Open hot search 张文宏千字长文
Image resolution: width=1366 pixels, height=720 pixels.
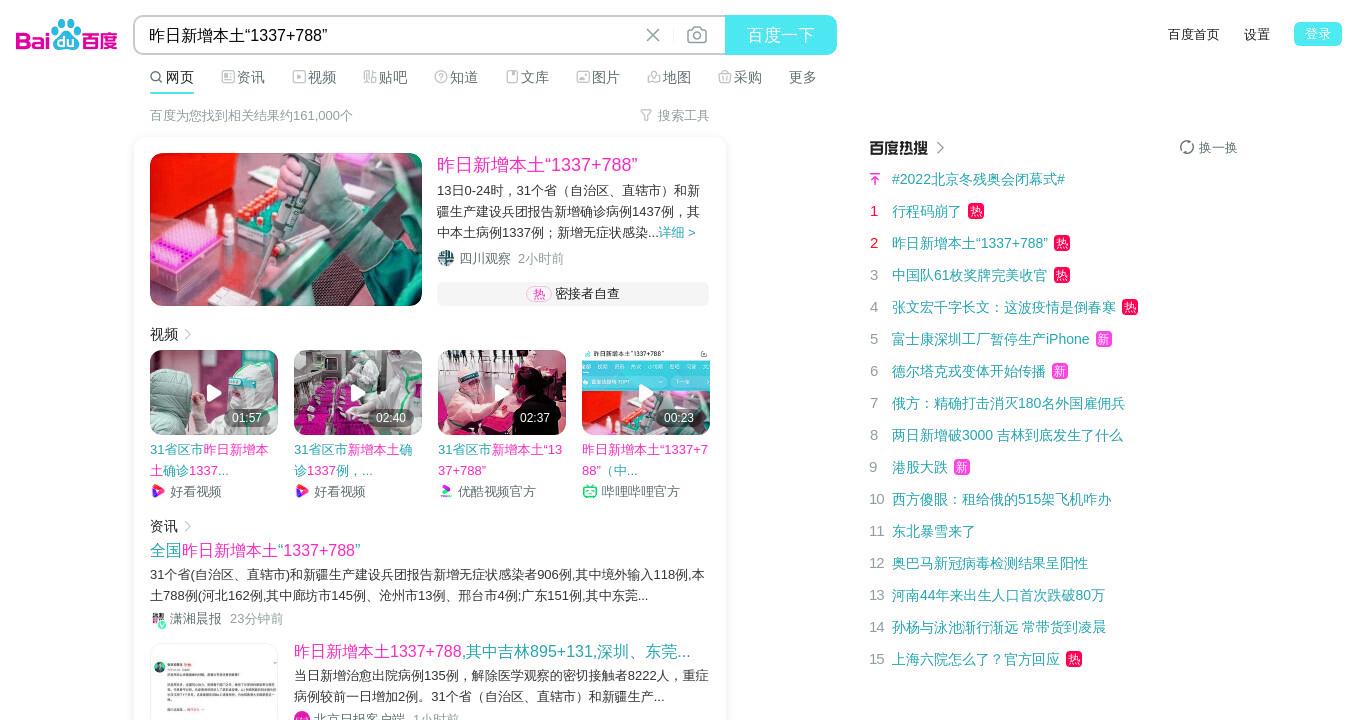tap(1004, 307)
